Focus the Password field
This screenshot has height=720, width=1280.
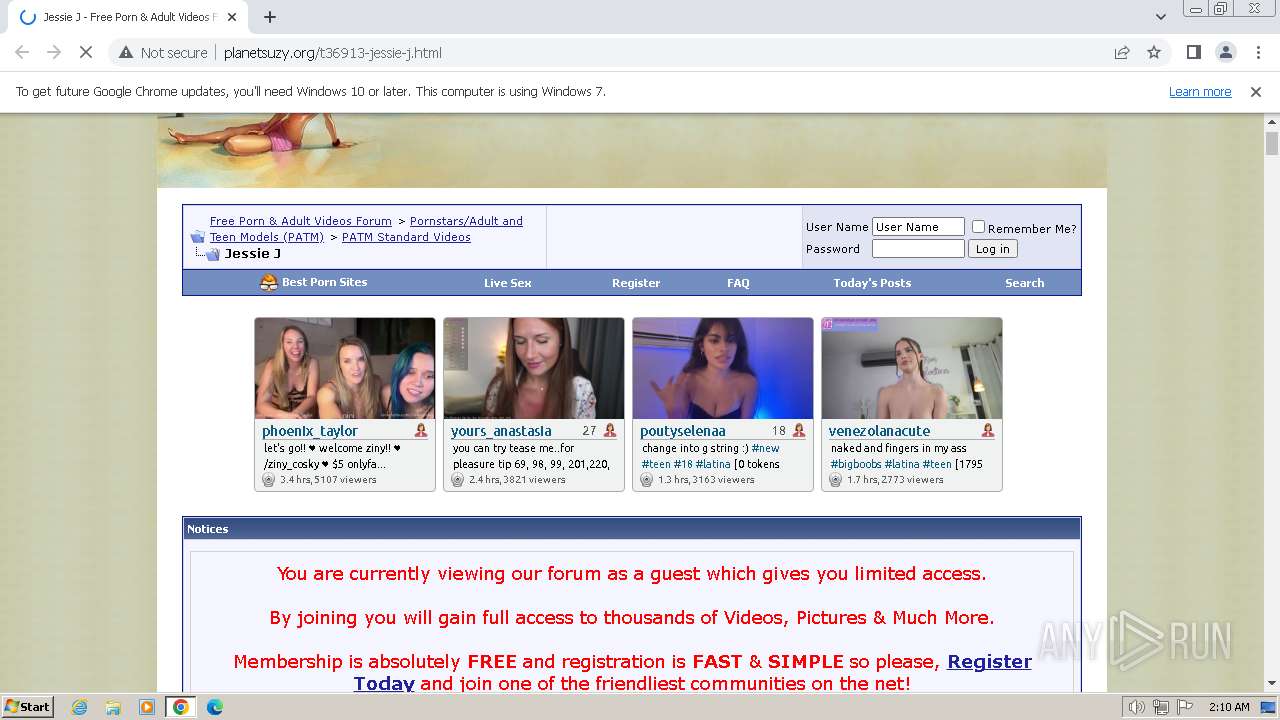(918, 248)
